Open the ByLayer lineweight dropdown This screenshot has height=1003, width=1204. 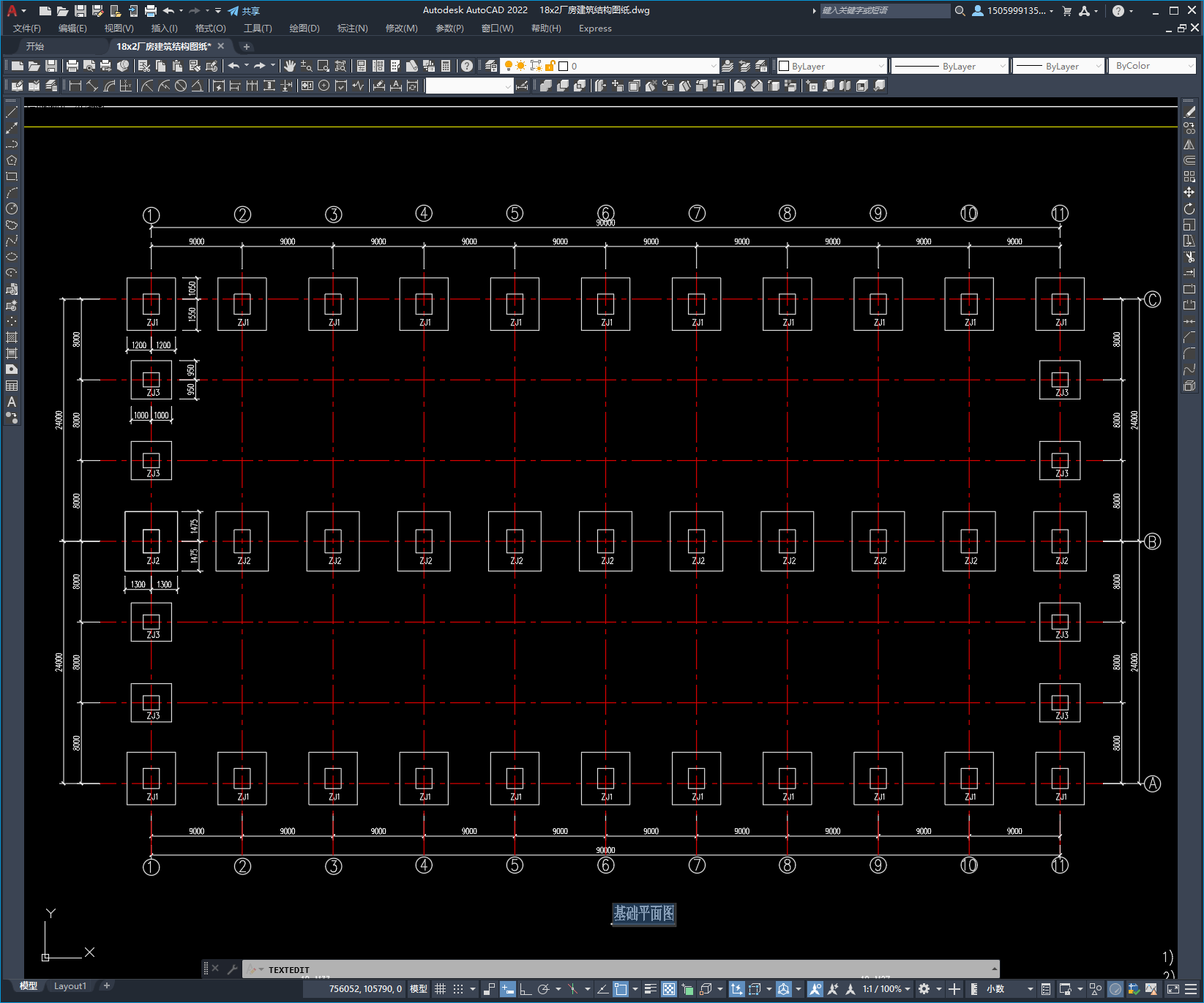click(1058, 66)
